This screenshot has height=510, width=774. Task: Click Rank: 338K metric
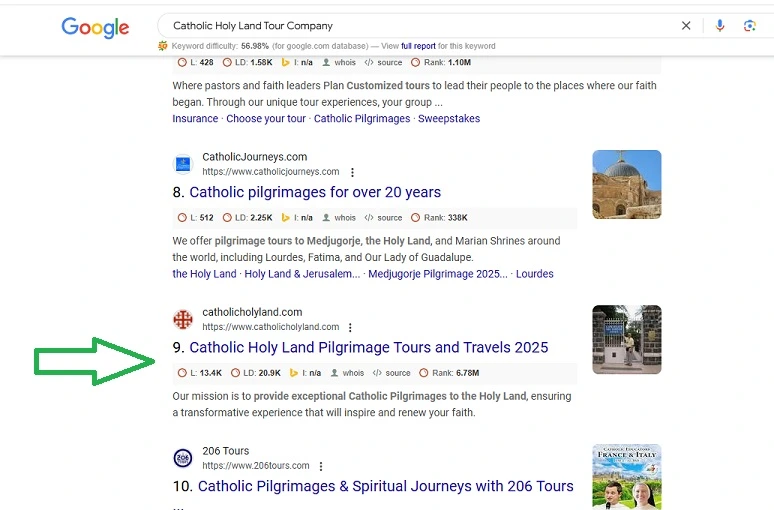coord(439,218)
